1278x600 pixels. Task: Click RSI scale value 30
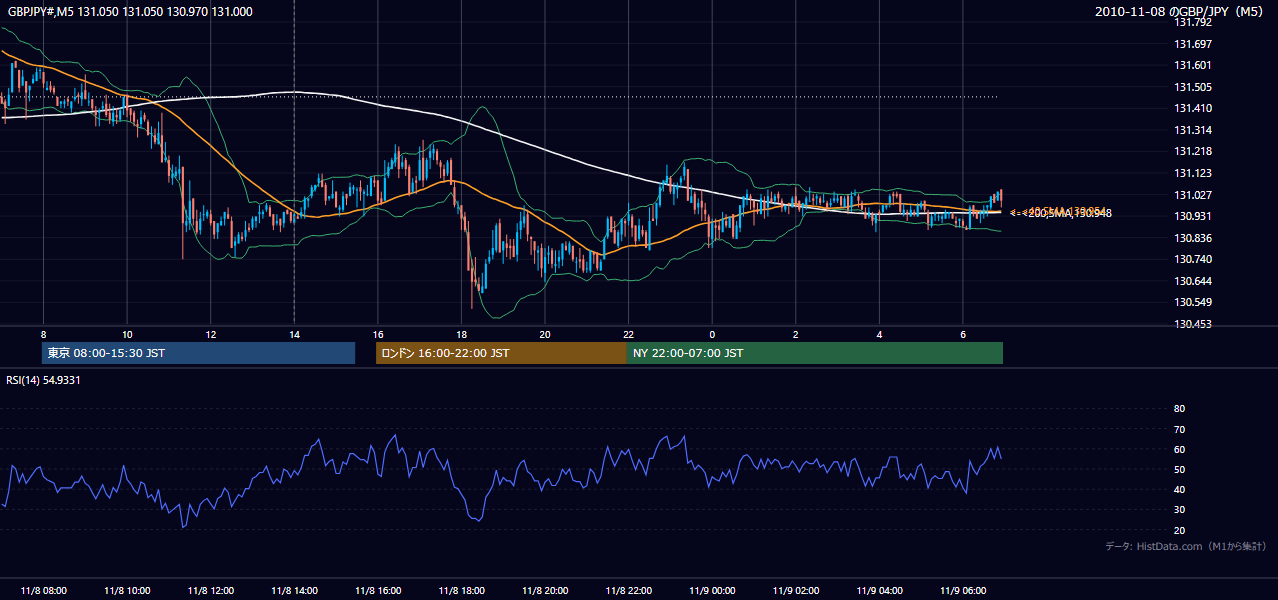tap(1179, 510)
